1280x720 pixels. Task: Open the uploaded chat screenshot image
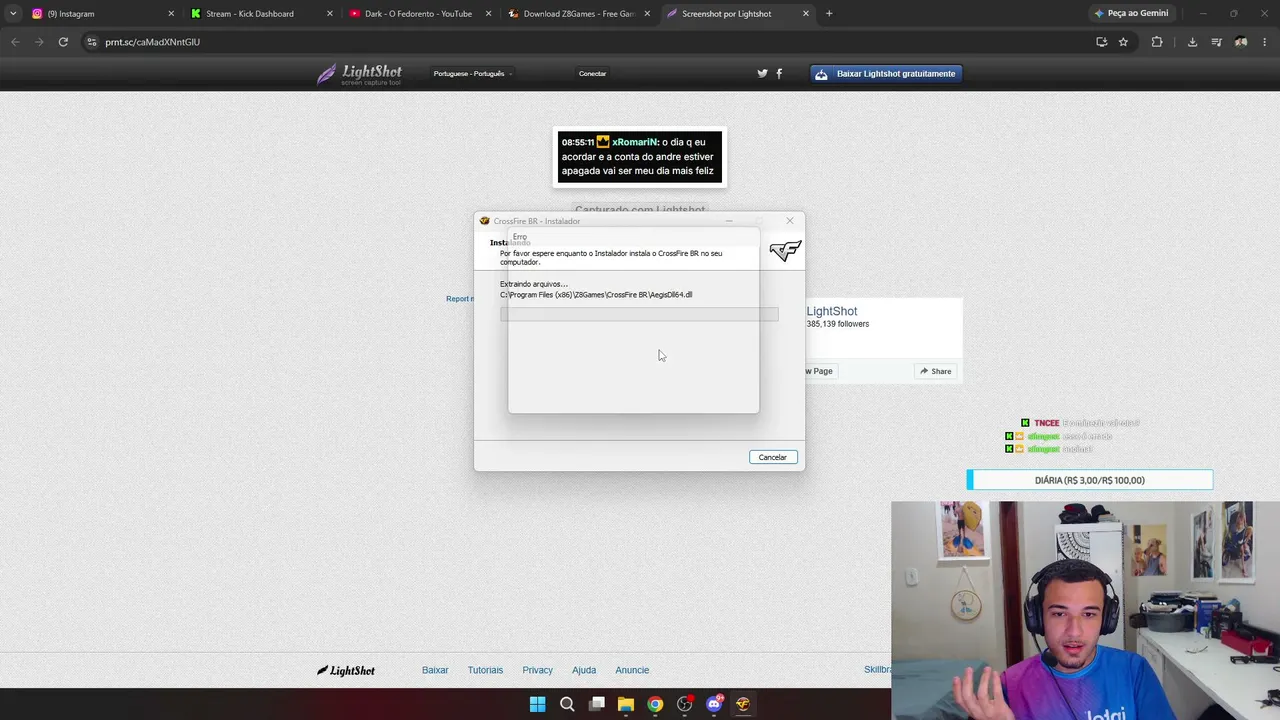click(x=639, y=157)
